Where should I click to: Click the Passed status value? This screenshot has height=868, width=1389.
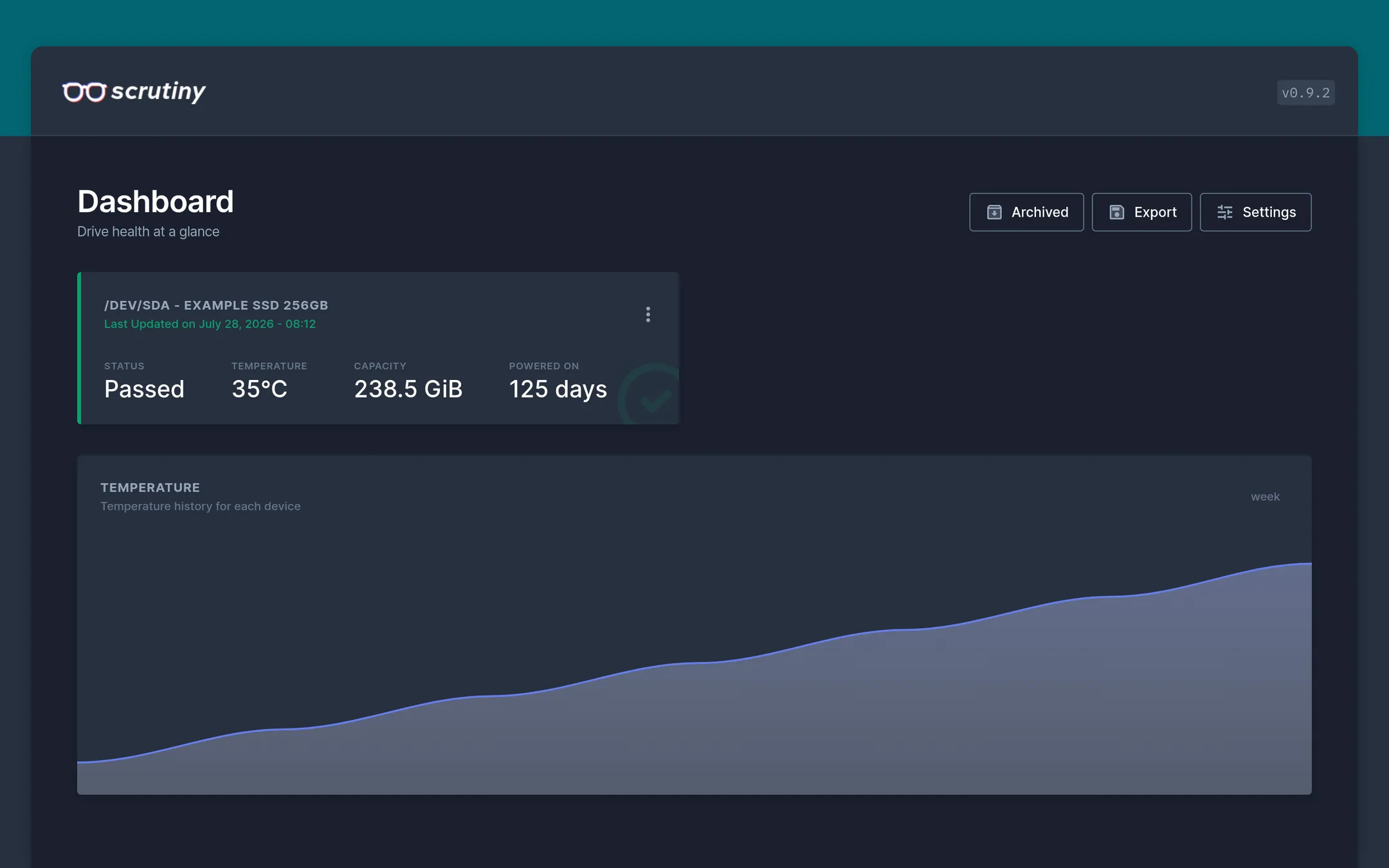pyautogui.click(x=144, y=389)
